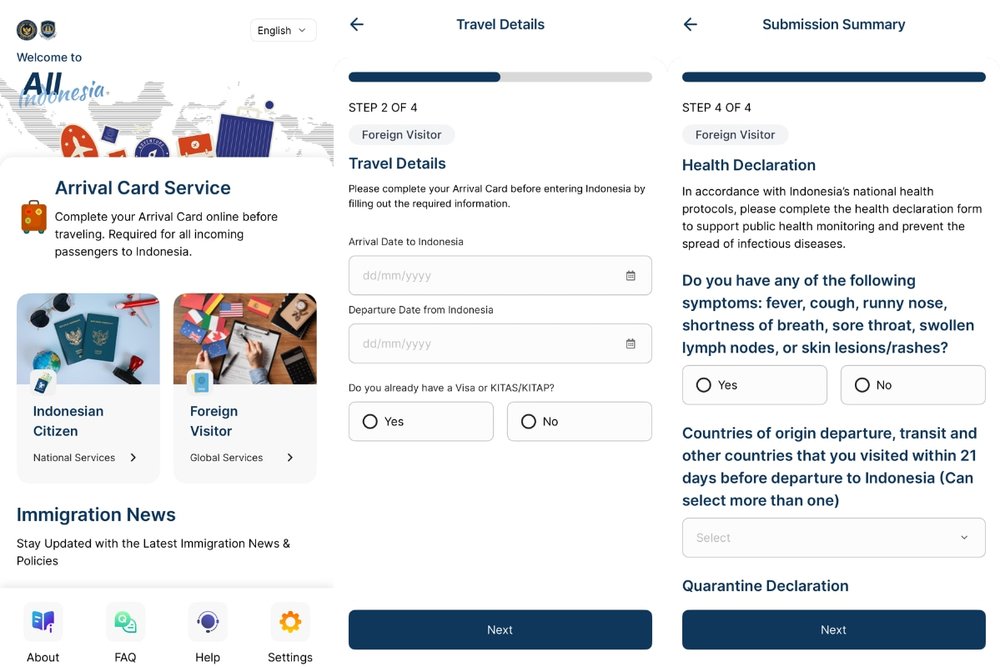Image resolution: width=1000 pixels, height=667 pixels.
Task: Open the About section icon
Action: click(x=43, y=621)
